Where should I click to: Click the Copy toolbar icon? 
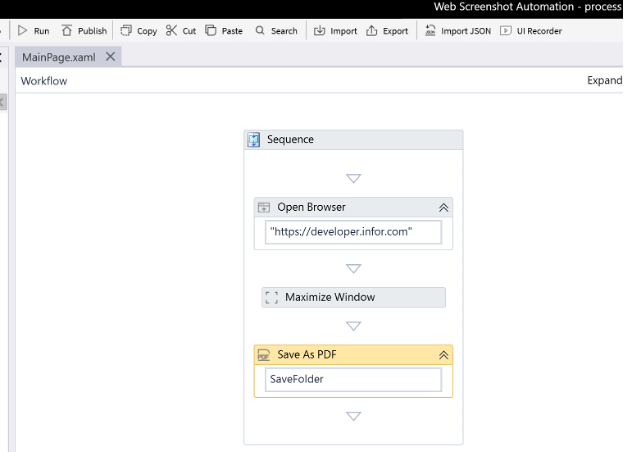click(126, 31)
